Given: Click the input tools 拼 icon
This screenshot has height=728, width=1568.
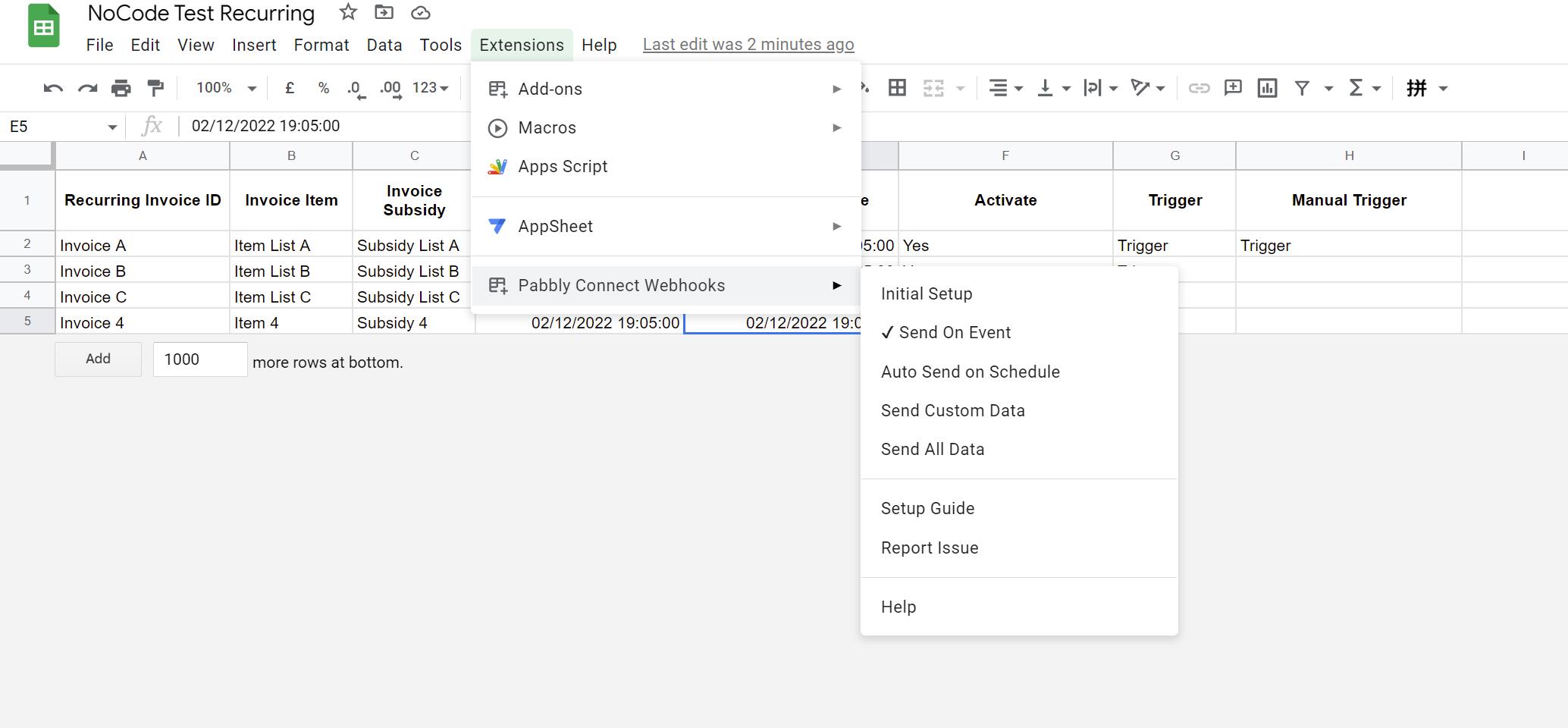Looking at the screenshot, I should pos(1416,88).
